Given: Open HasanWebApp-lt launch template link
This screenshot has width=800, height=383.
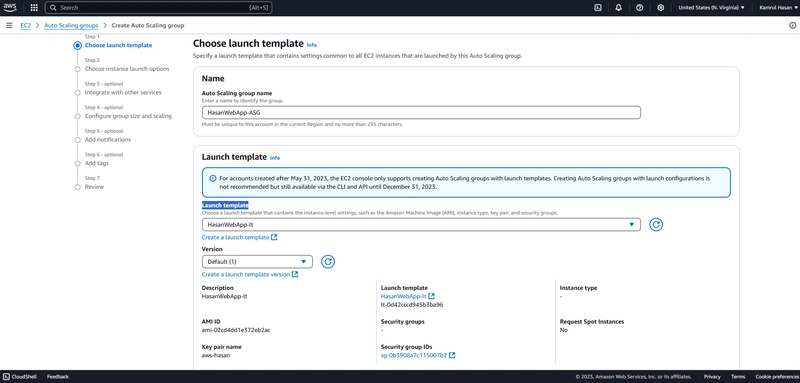Looking at the screenshot, I should (x=403, y=296).
